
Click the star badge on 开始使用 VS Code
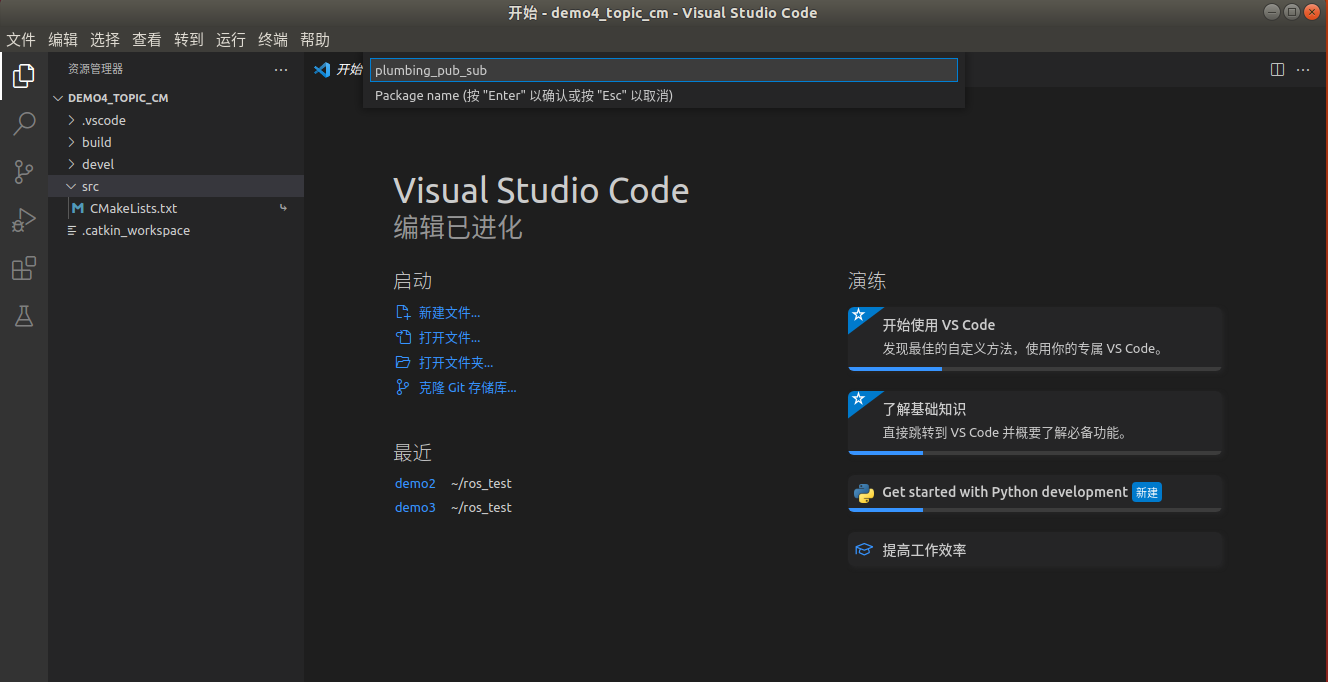coord(858,315)
